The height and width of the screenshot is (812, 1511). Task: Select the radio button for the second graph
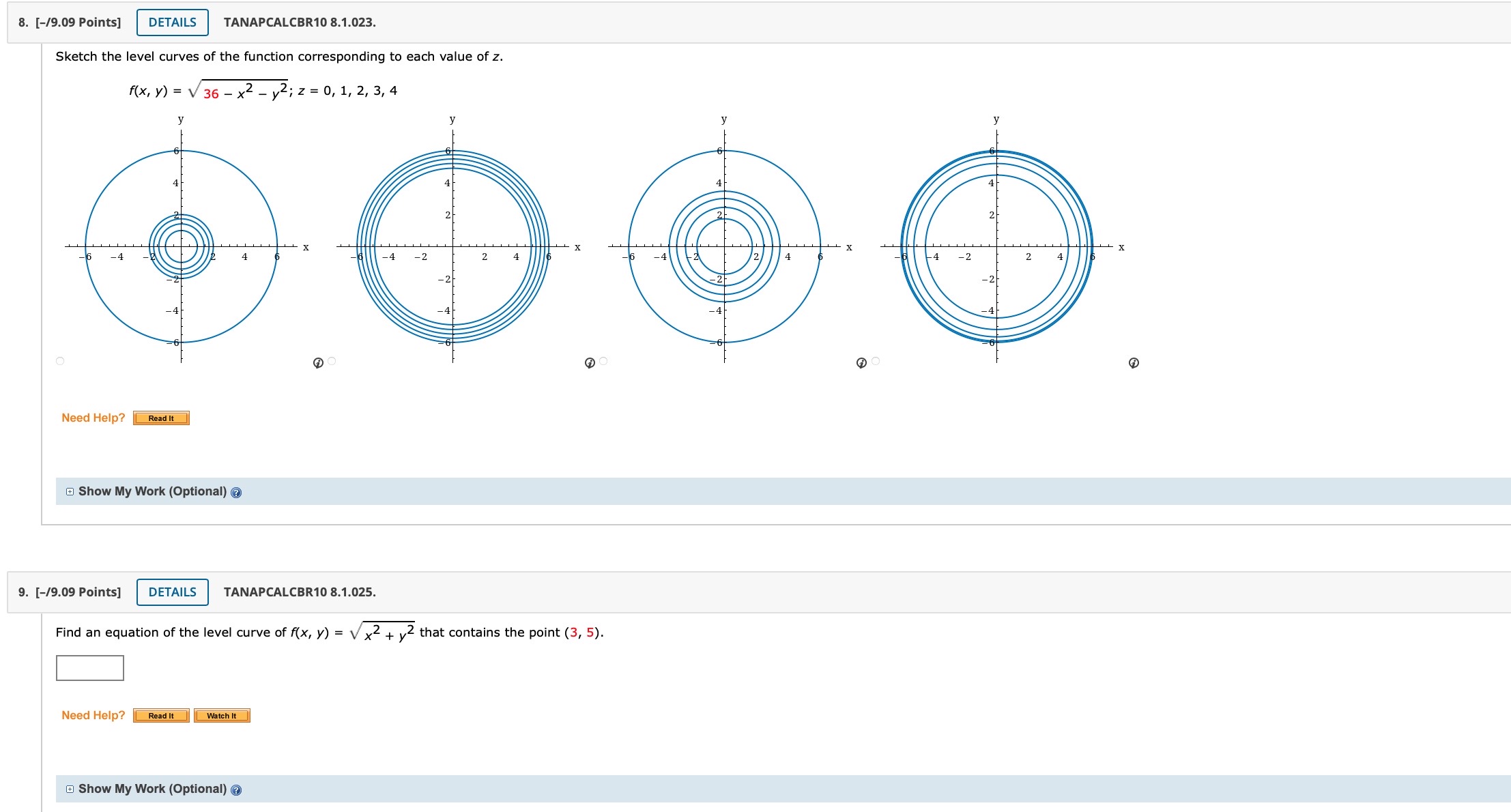coord(332,360)
